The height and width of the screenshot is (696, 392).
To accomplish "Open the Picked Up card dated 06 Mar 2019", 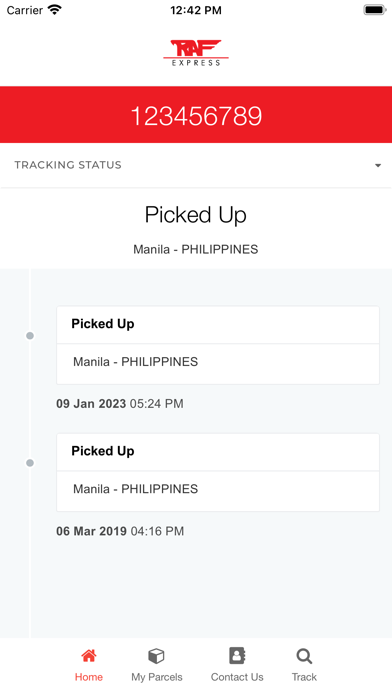I will click(x=218, y=472).
